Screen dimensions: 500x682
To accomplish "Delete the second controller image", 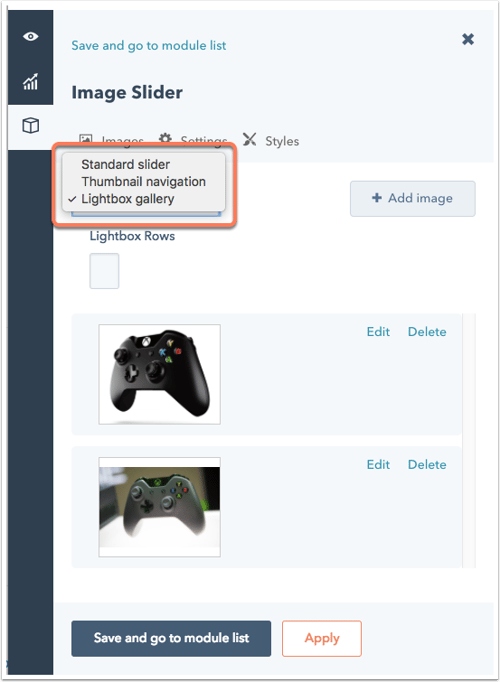I will (x=427, y=465).
